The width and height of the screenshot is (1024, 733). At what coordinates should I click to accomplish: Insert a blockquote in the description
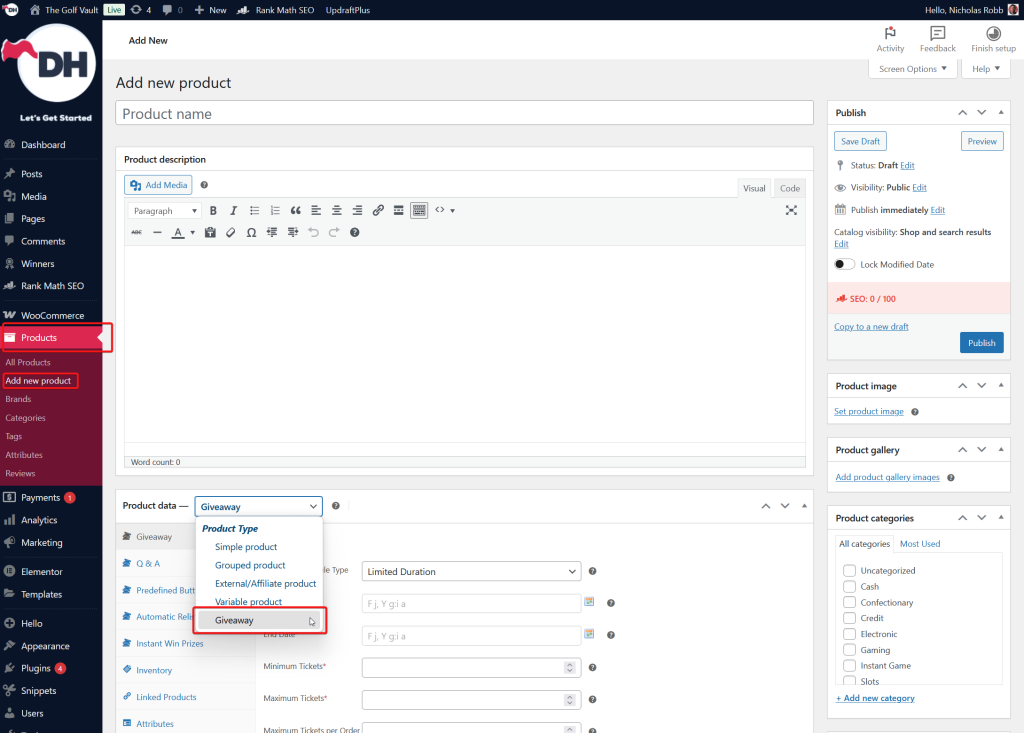coord(295,211)
